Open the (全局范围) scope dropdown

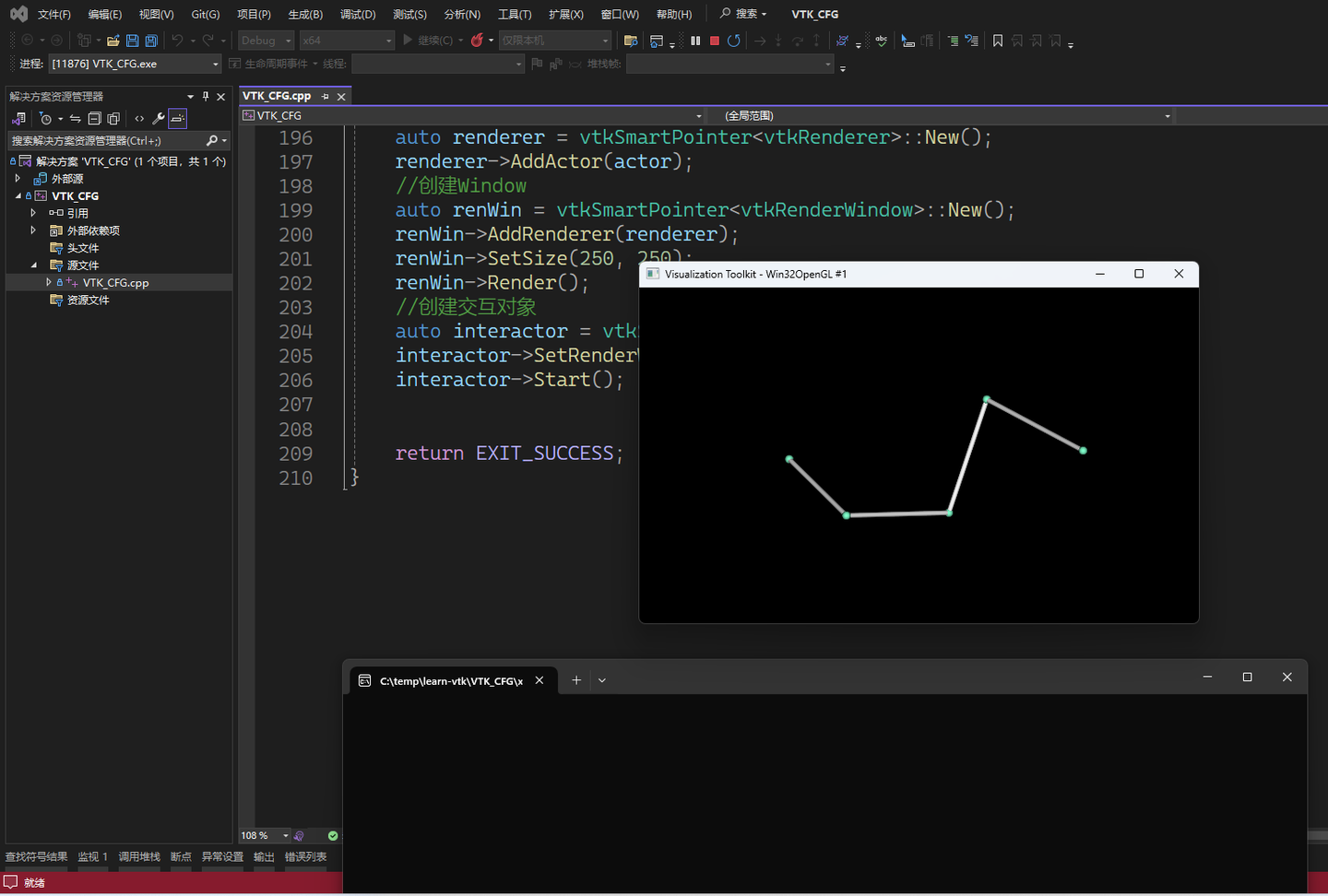pyautogui.click(x=947, y=115)
